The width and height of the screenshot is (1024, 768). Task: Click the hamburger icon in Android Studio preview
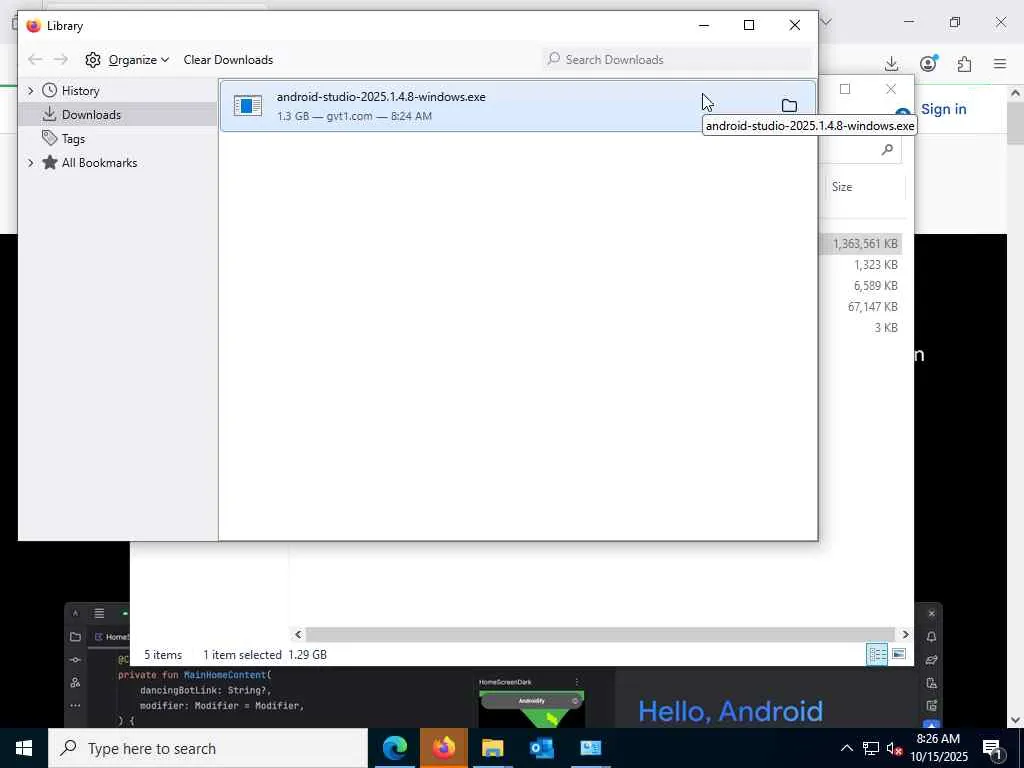99,613
